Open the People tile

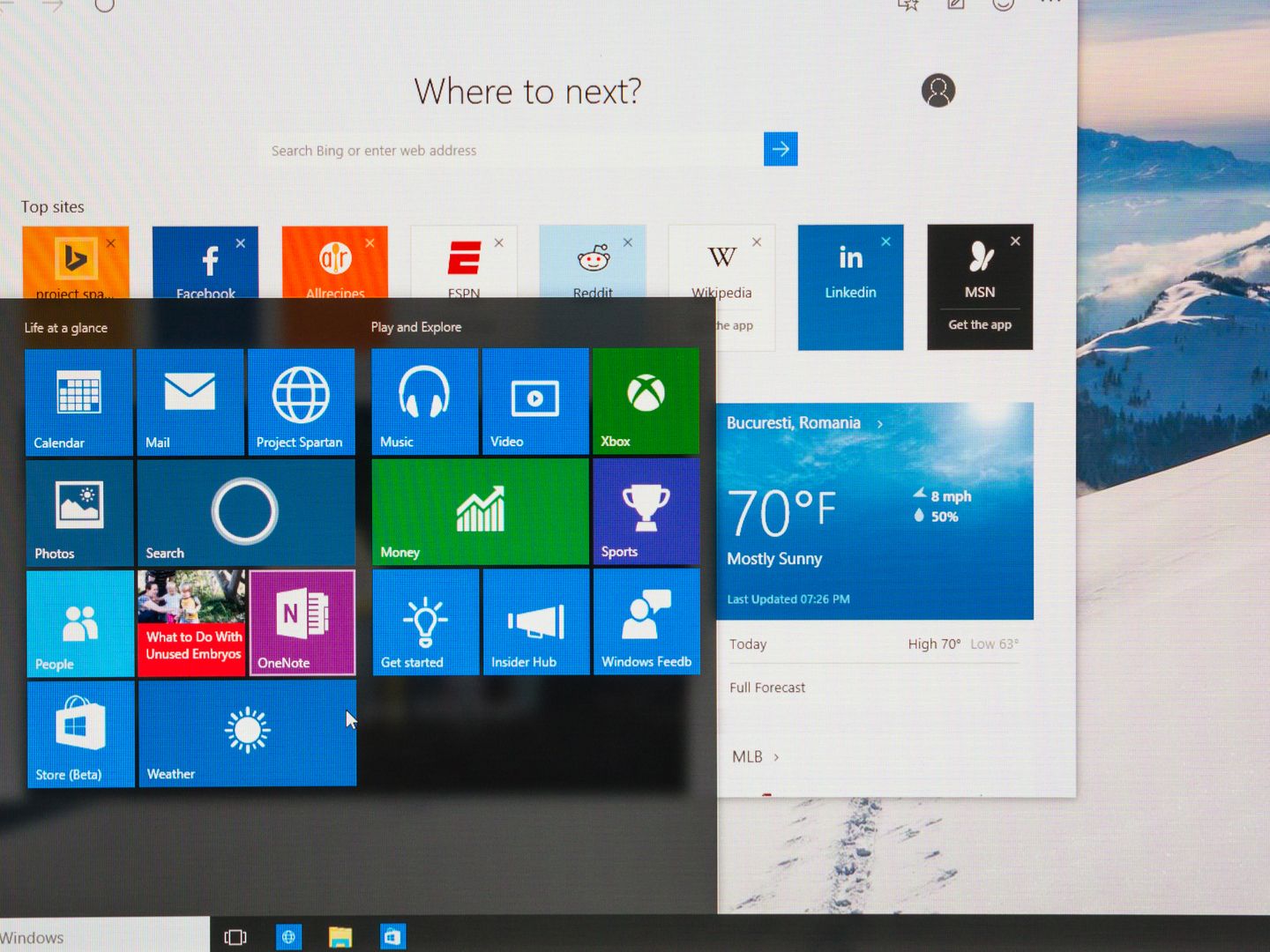[x=80, y=623]
